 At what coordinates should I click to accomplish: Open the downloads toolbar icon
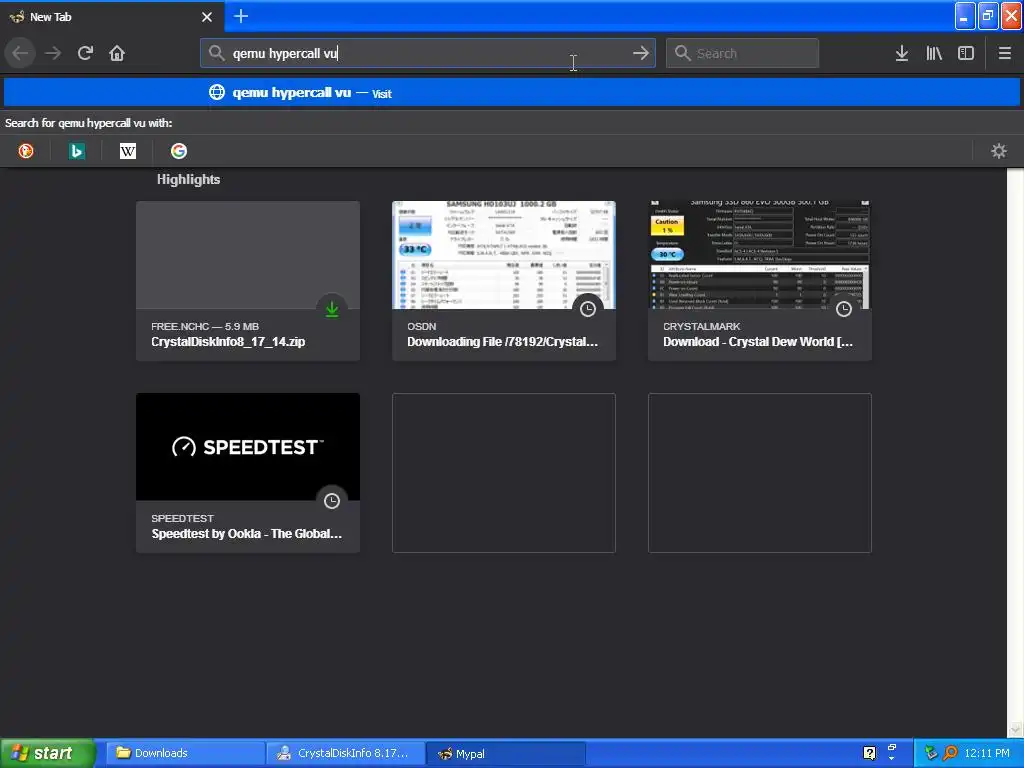pyautogui.click(x=902, y=54)
